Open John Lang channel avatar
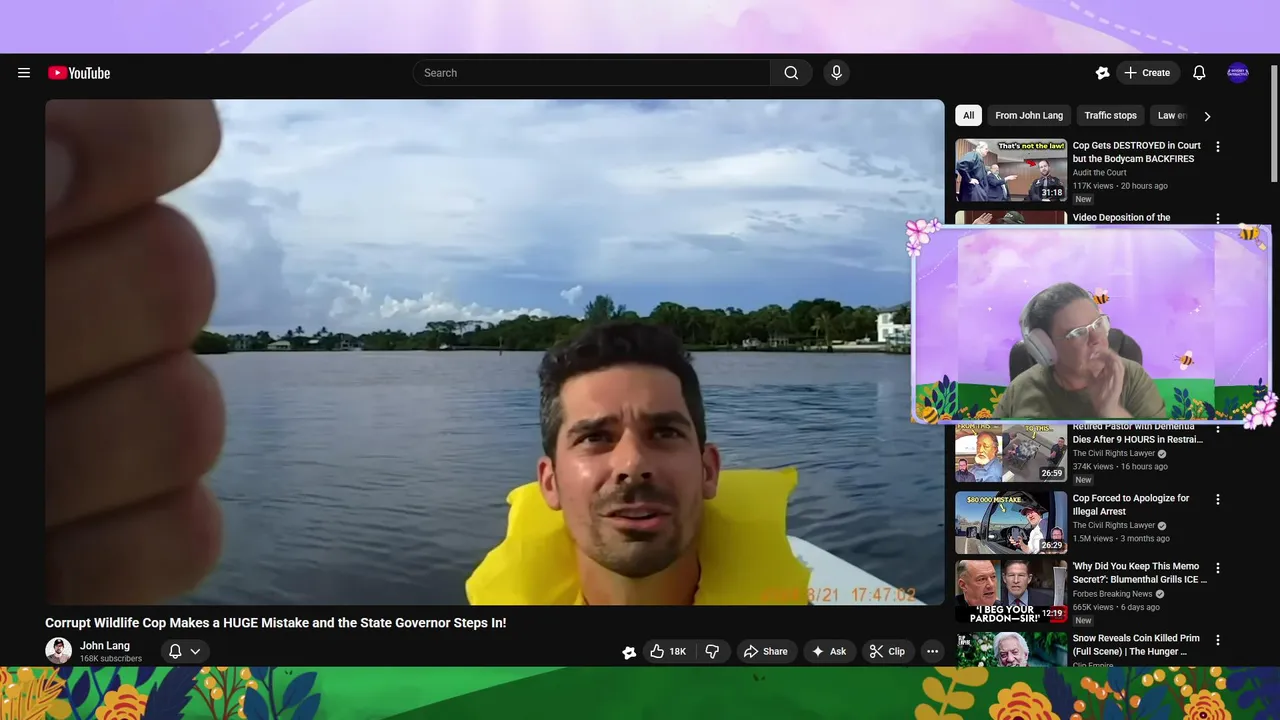This screenshot has width=1280, height=720. (58, 651)
